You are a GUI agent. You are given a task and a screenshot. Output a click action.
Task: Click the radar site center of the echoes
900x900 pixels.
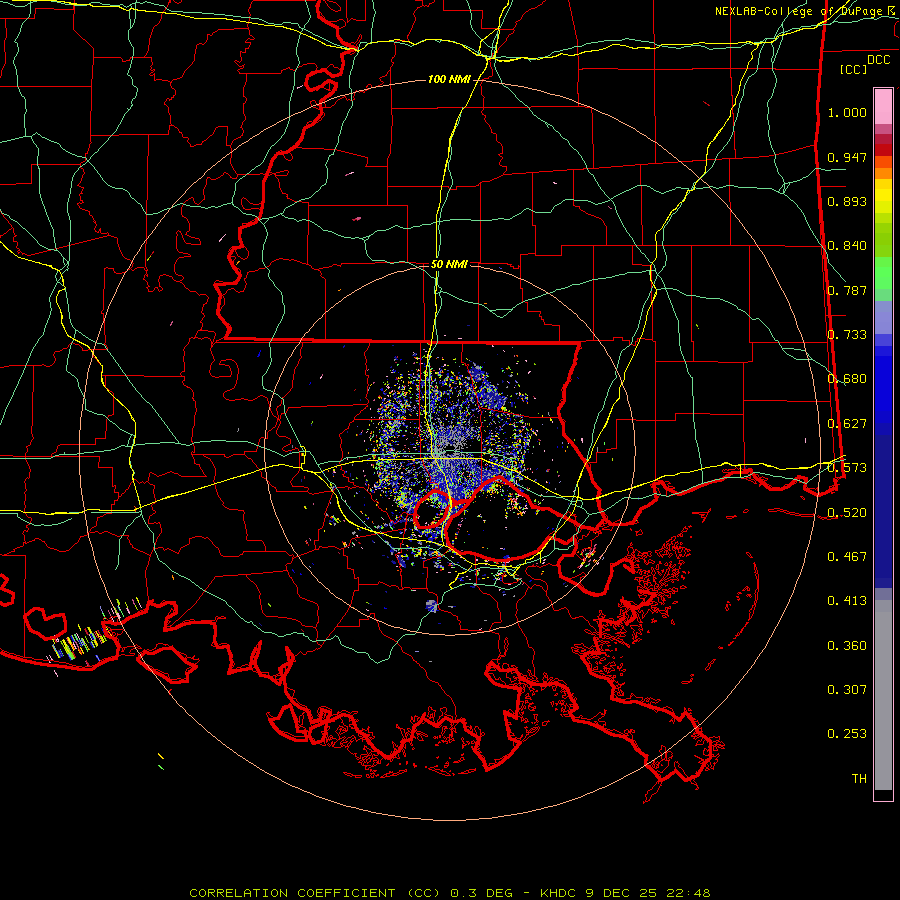click(x=450, y=451)
